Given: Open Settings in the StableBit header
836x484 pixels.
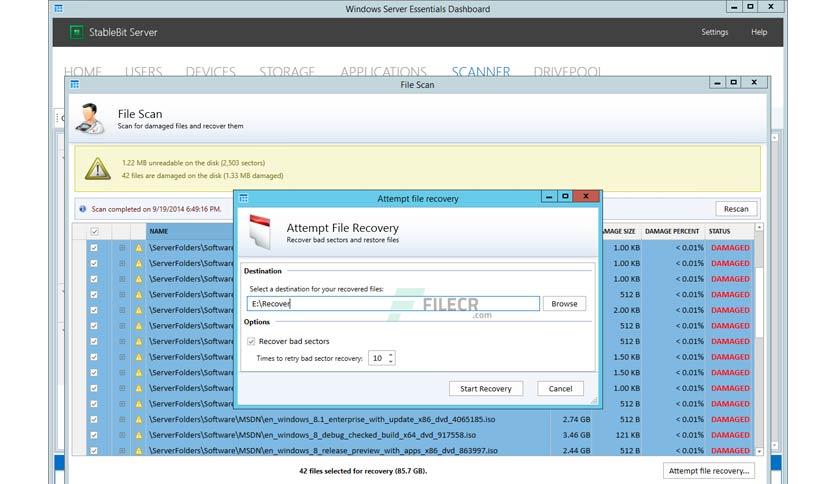Looking at the screenshot, I should point(714,32).
